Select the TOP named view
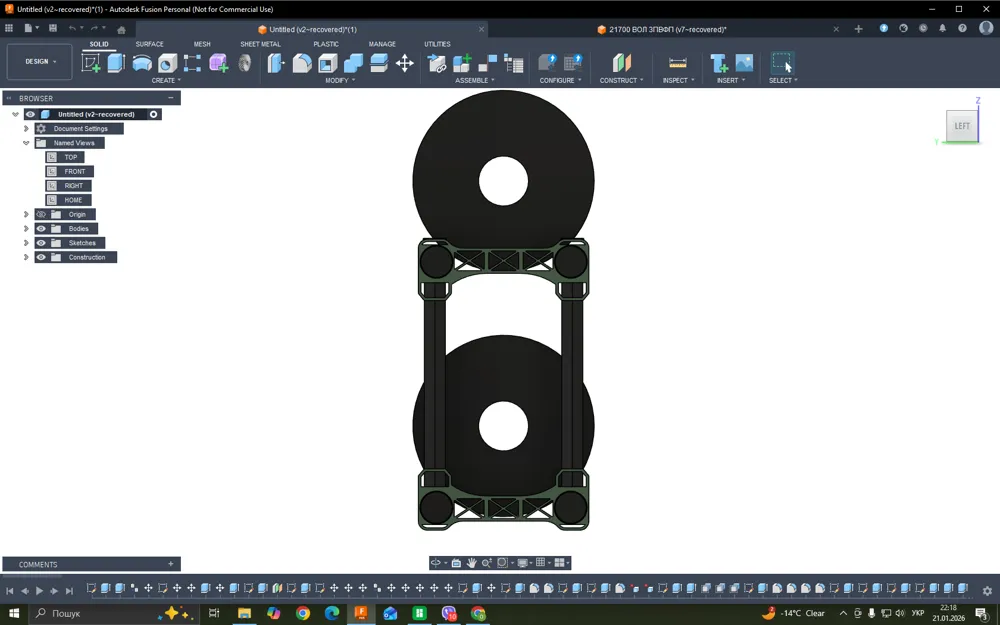This screenshot has height=625, width=1000. 65,157
